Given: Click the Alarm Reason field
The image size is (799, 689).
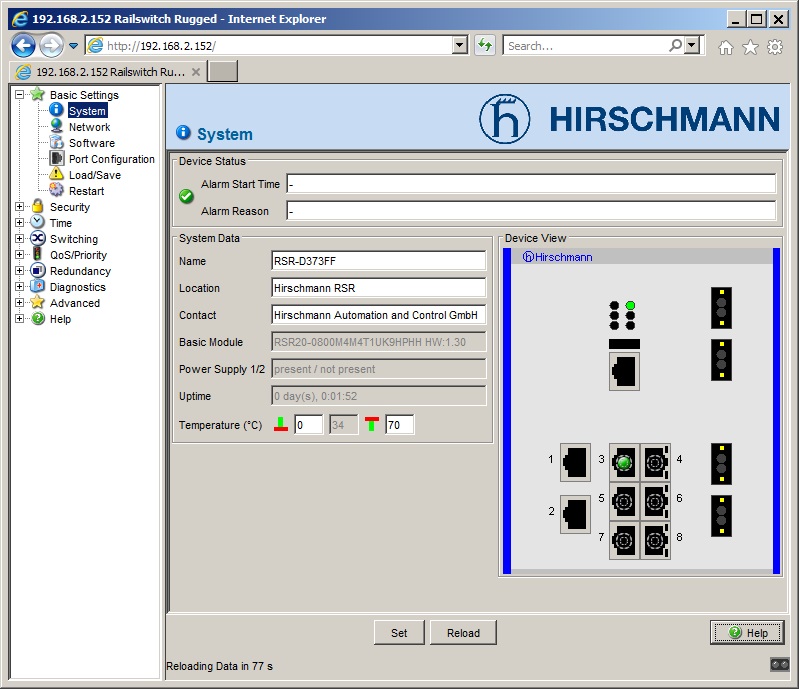Looking at the screenshot, I should click(531, 210).
